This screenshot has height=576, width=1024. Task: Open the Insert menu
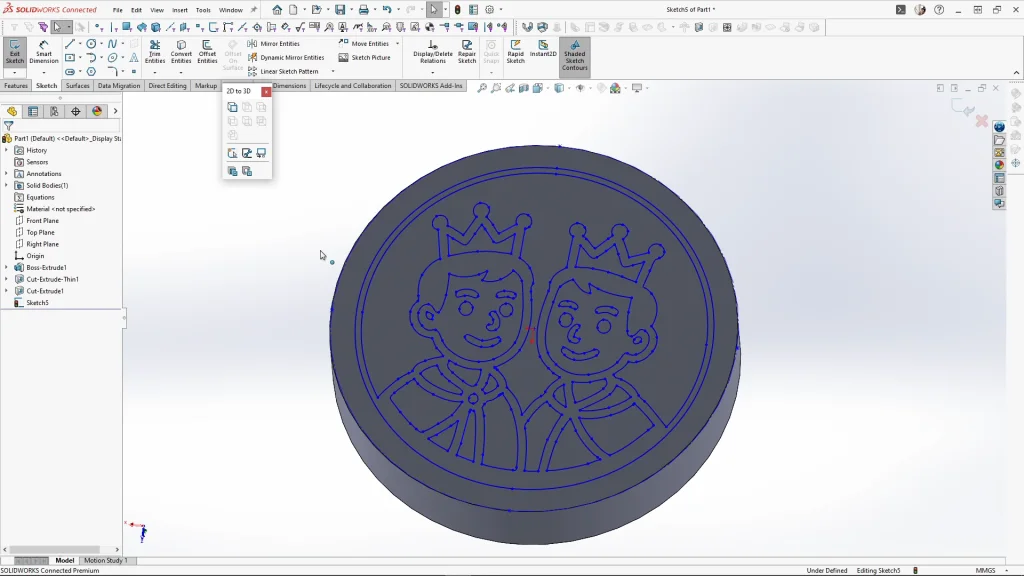[x=180, y=10]
